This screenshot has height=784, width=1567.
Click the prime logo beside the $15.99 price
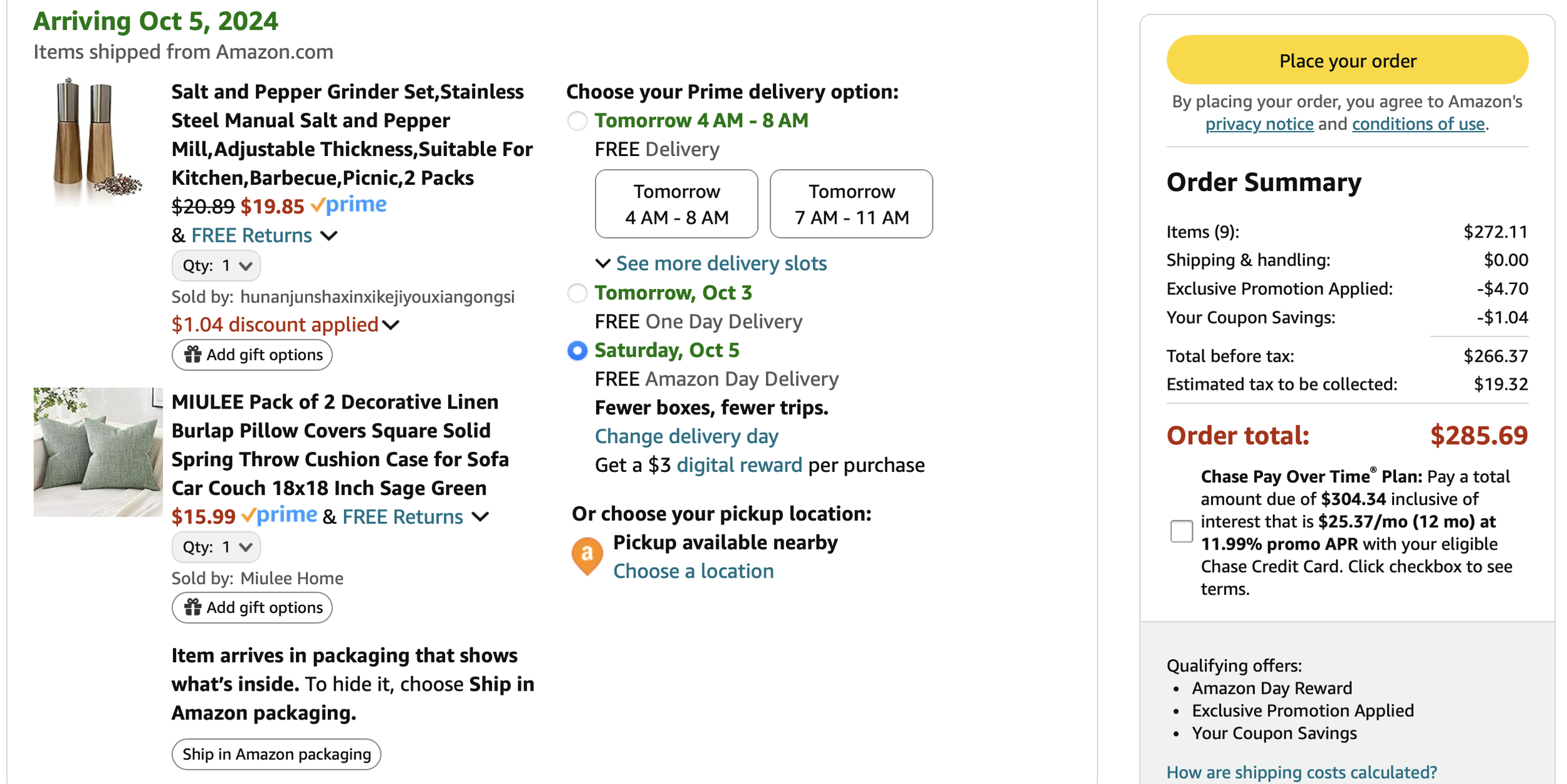[280, 515]
